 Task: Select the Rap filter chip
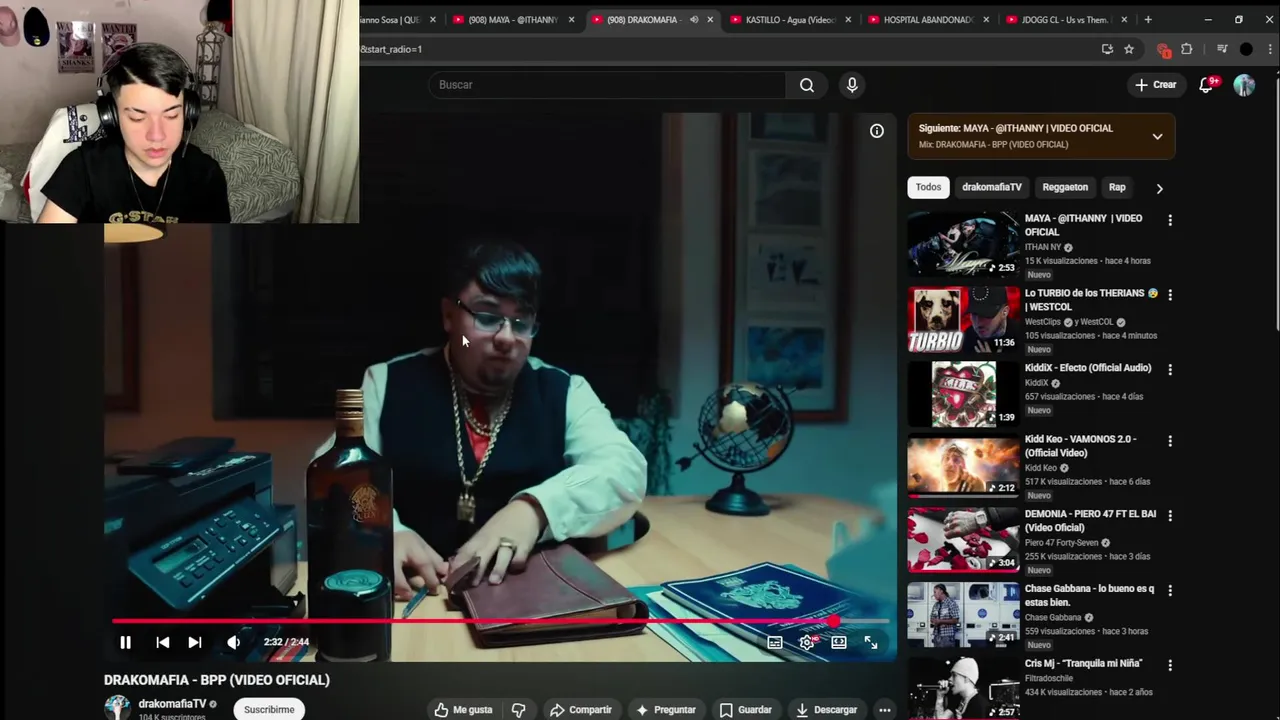(1117, 187)
